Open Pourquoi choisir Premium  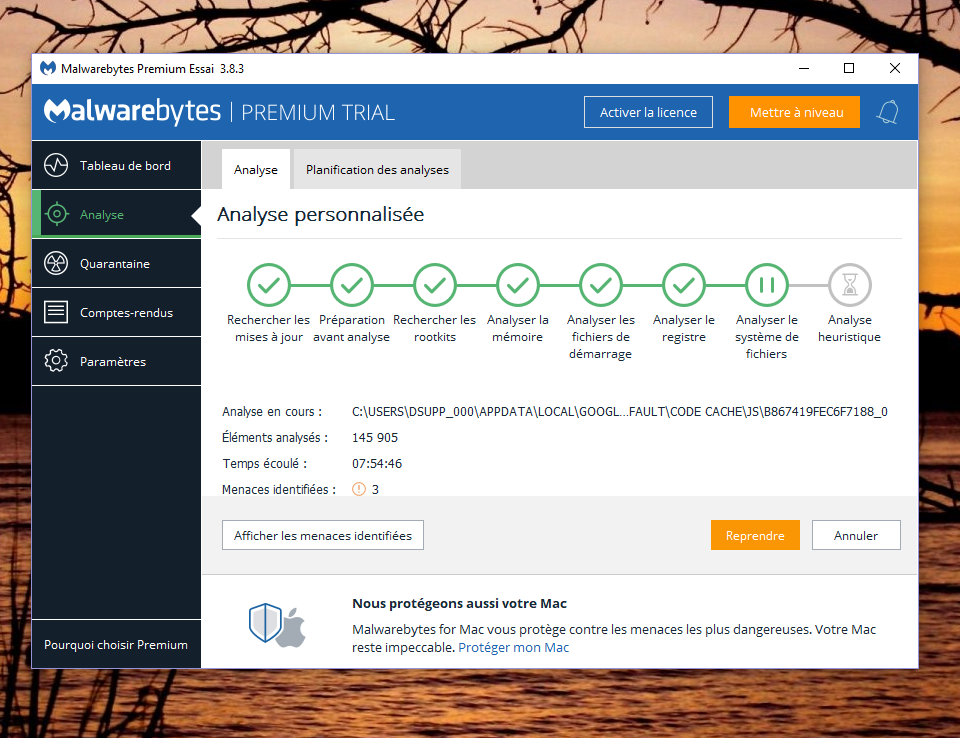116,644
